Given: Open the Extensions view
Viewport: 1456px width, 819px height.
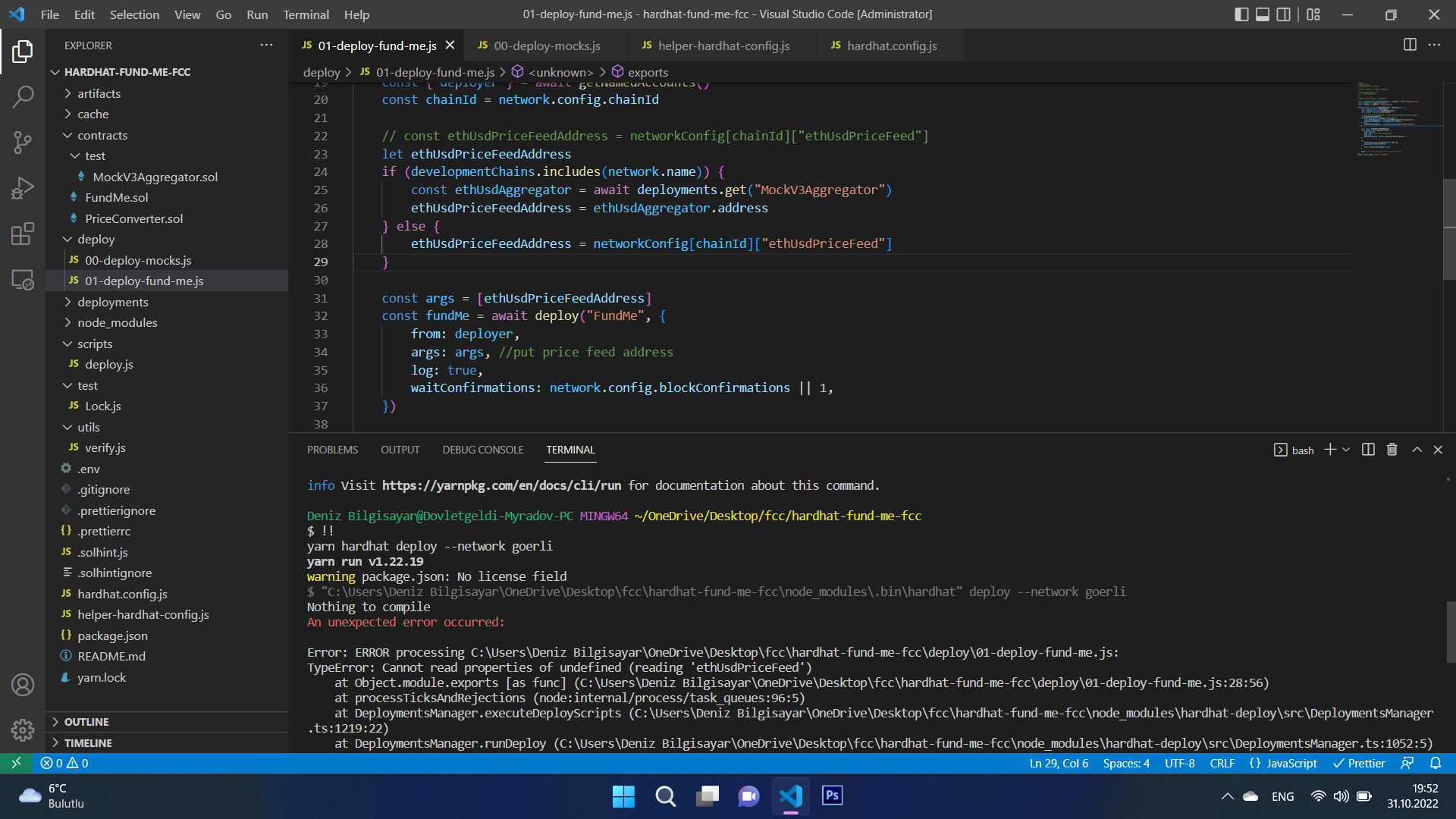Looking at the screenshot, I should coord(23,234).
